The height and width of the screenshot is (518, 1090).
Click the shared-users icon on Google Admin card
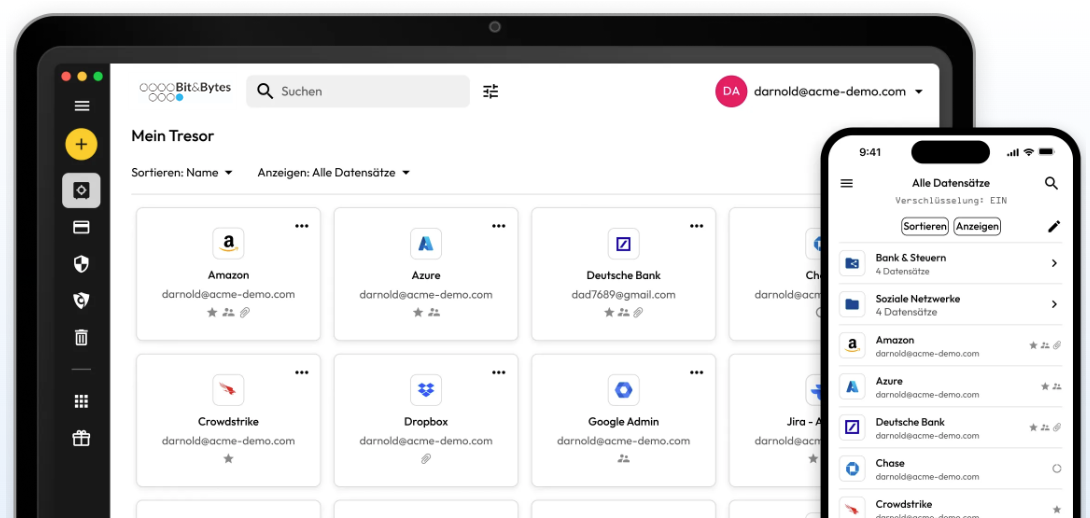coord(624,459)
